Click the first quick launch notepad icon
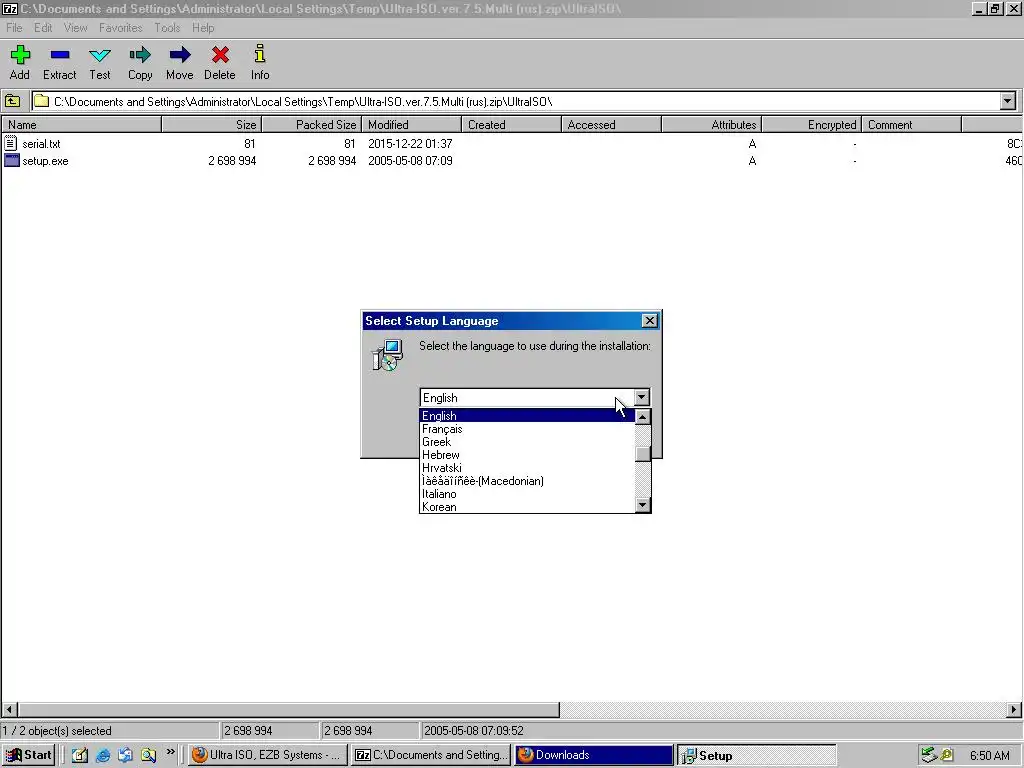 point(80,755)
